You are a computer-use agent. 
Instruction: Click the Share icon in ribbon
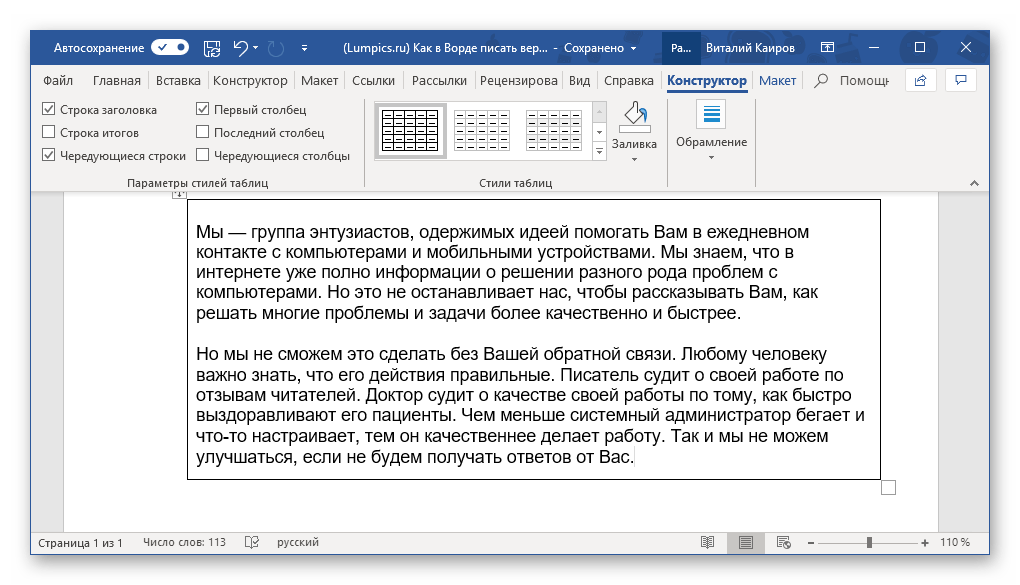tap(920, 80)
